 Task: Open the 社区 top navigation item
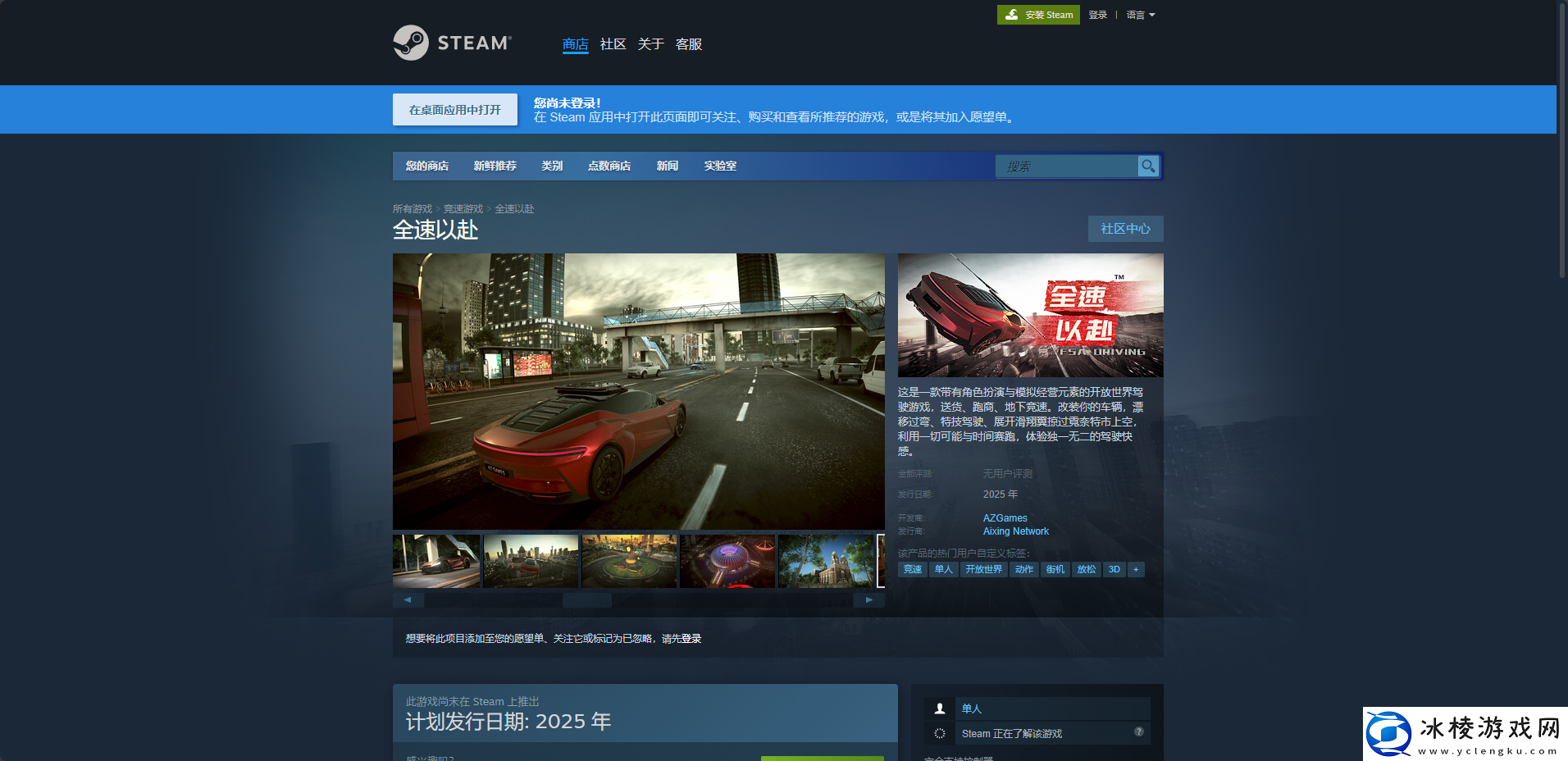coord(613,44)
